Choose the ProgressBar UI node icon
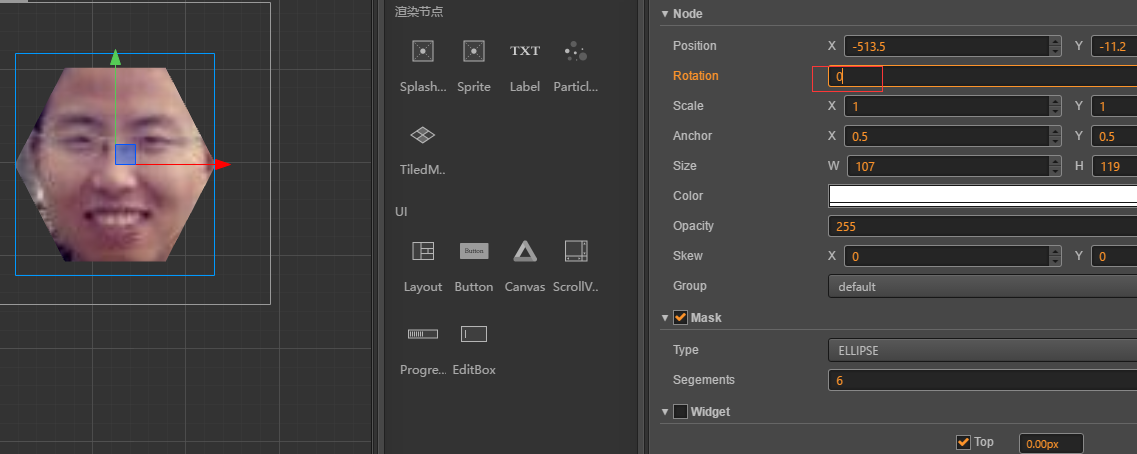Viewport: 1137px width, 454px height. pyautogui.click(x=423, y=334)
